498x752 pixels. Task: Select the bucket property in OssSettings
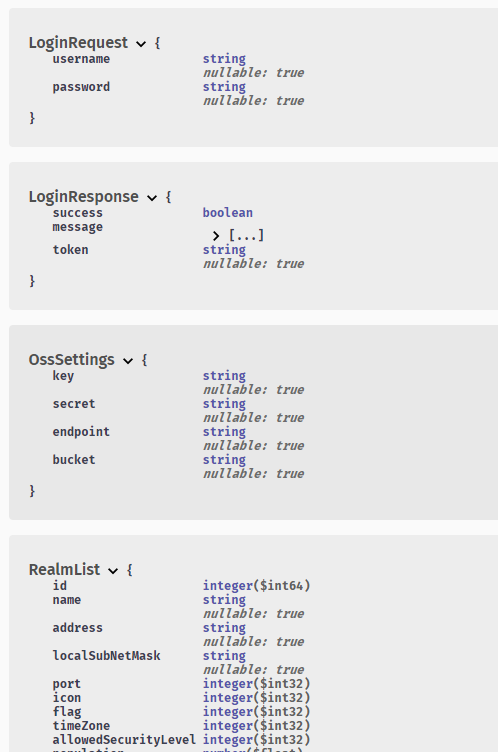74,459
